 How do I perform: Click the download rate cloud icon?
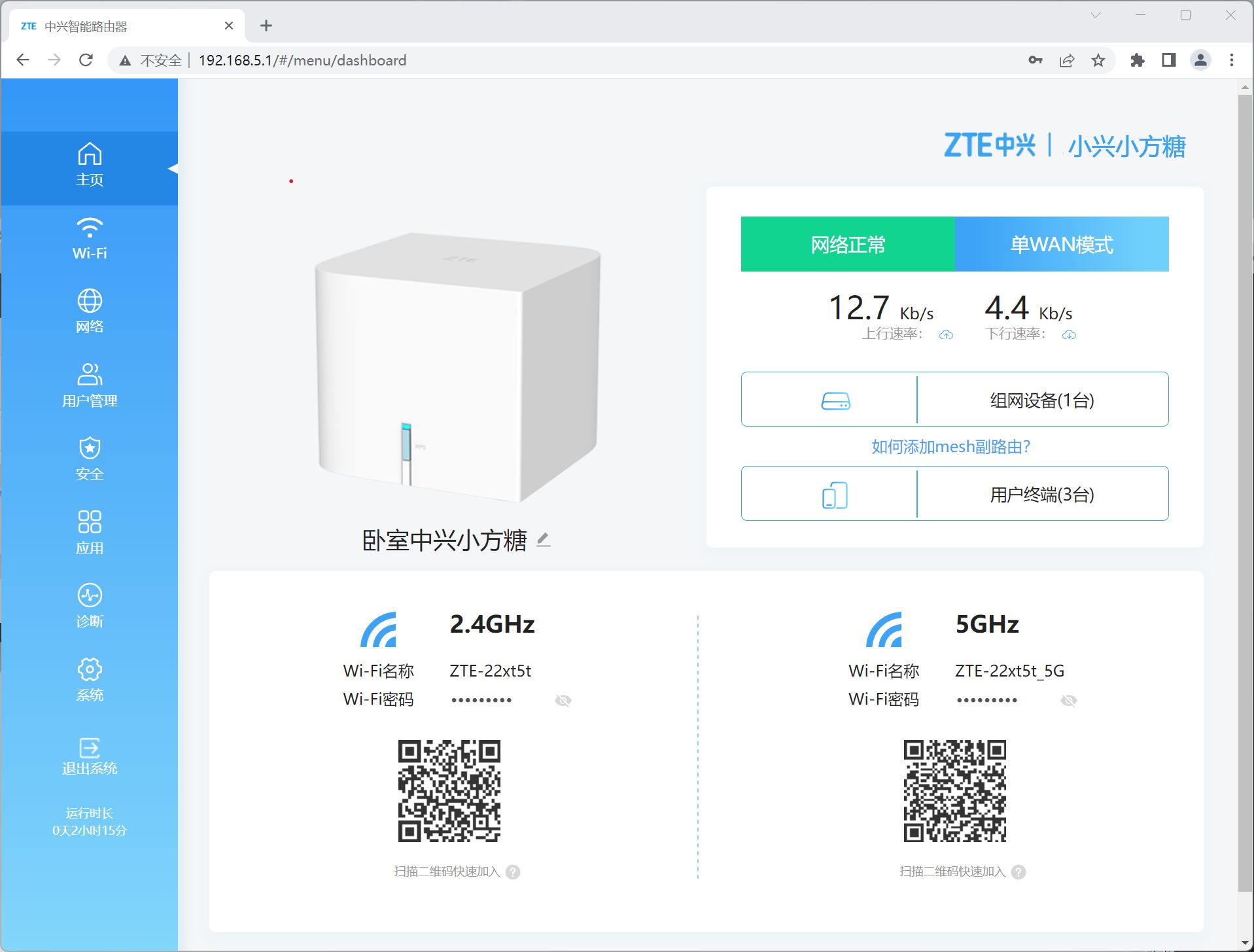[x=1069, y=335]
